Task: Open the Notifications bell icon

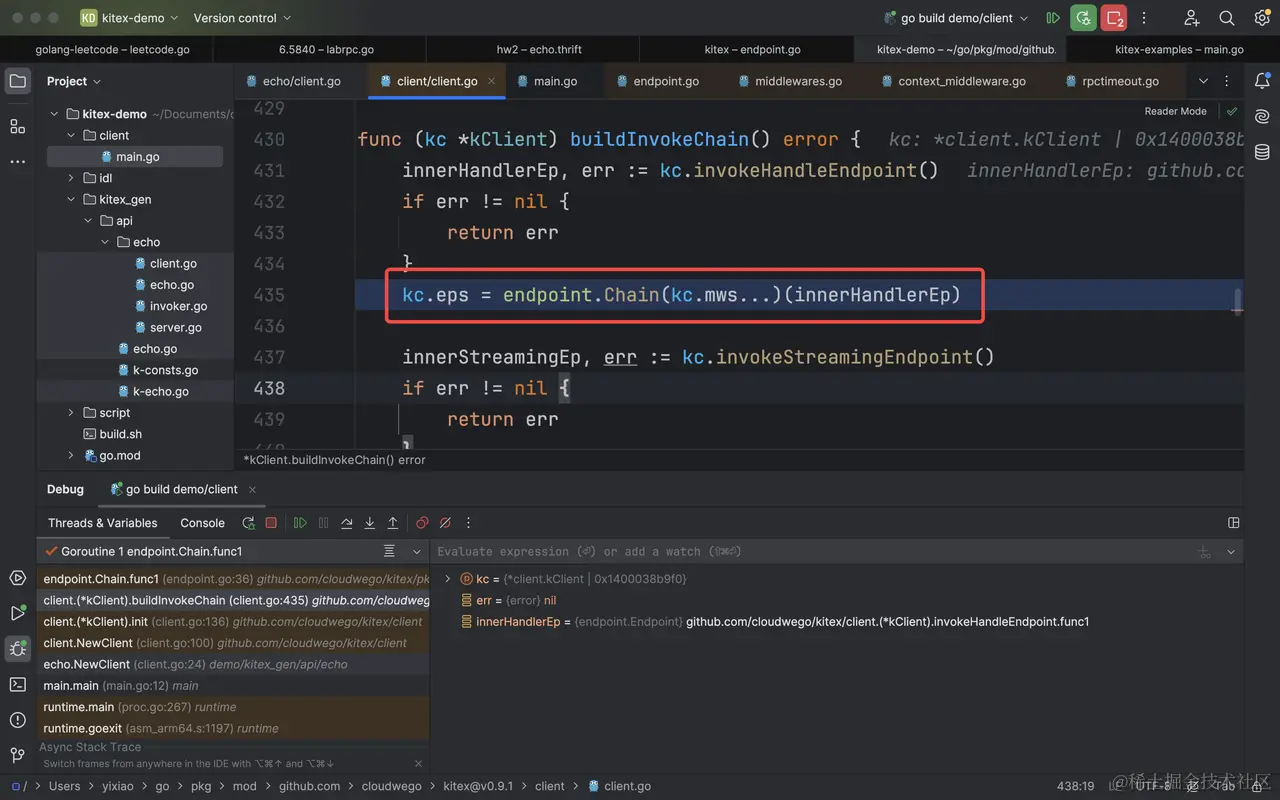Action: [1262, 81]
